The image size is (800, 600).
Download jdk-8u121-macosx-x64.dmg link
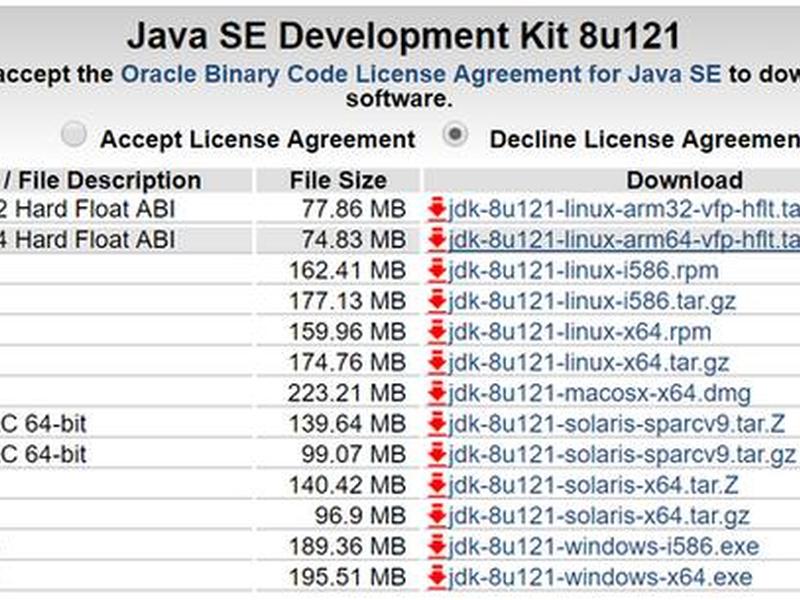[x=599, y=393]
